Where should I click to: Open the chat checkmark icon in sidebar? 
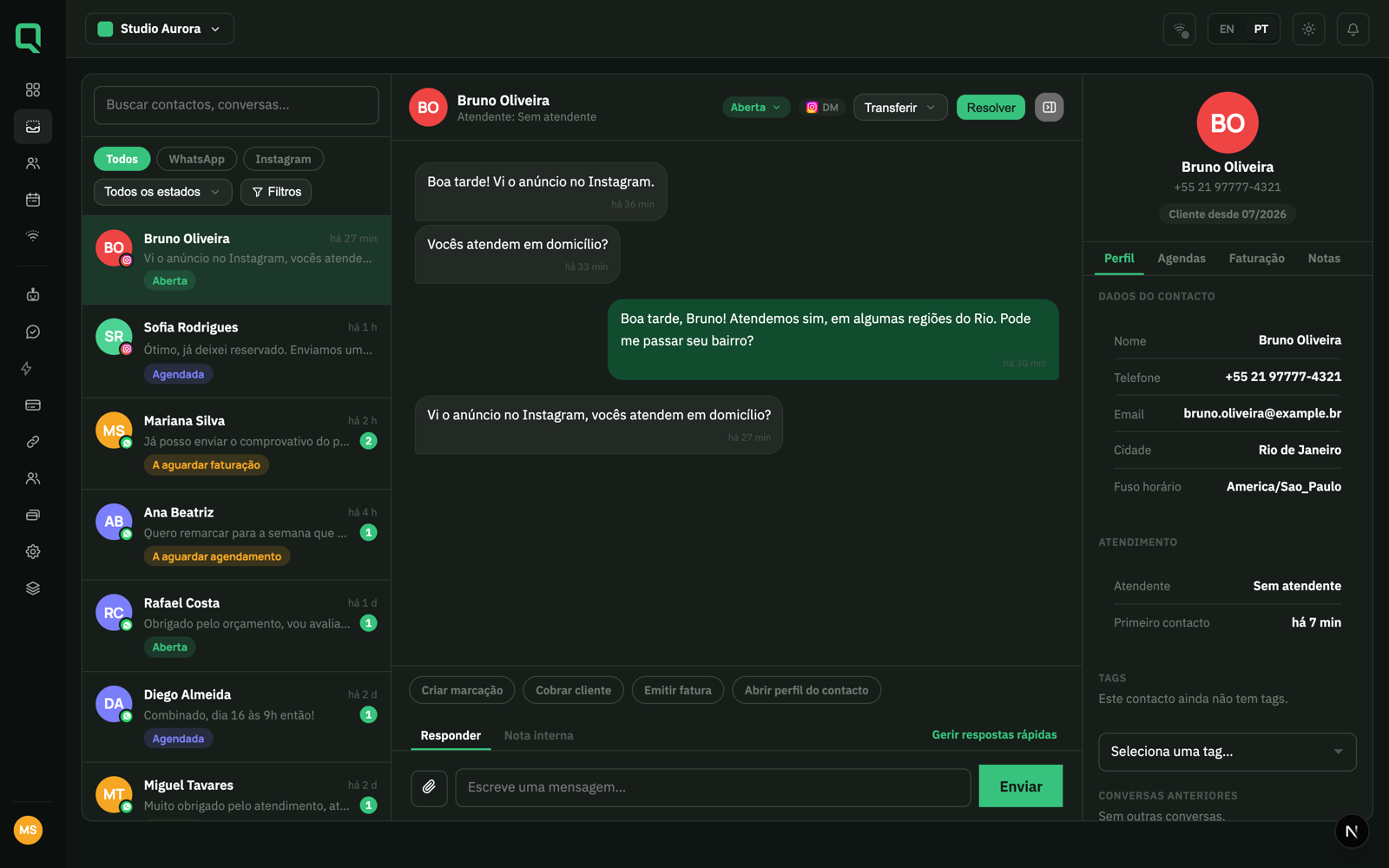pyautogui.click(x=33, y=332)
